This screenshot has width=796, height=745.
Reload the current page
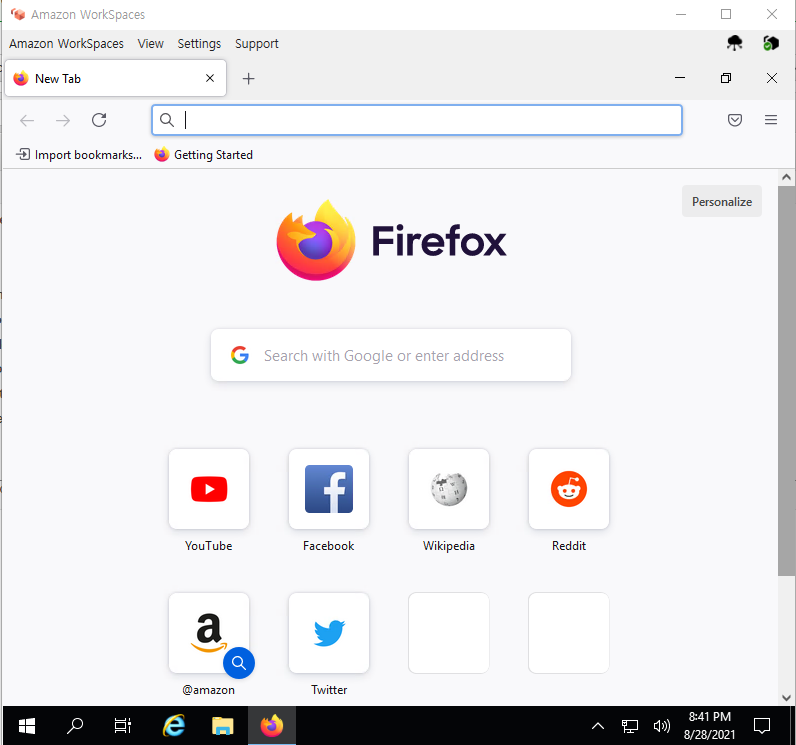99,120
